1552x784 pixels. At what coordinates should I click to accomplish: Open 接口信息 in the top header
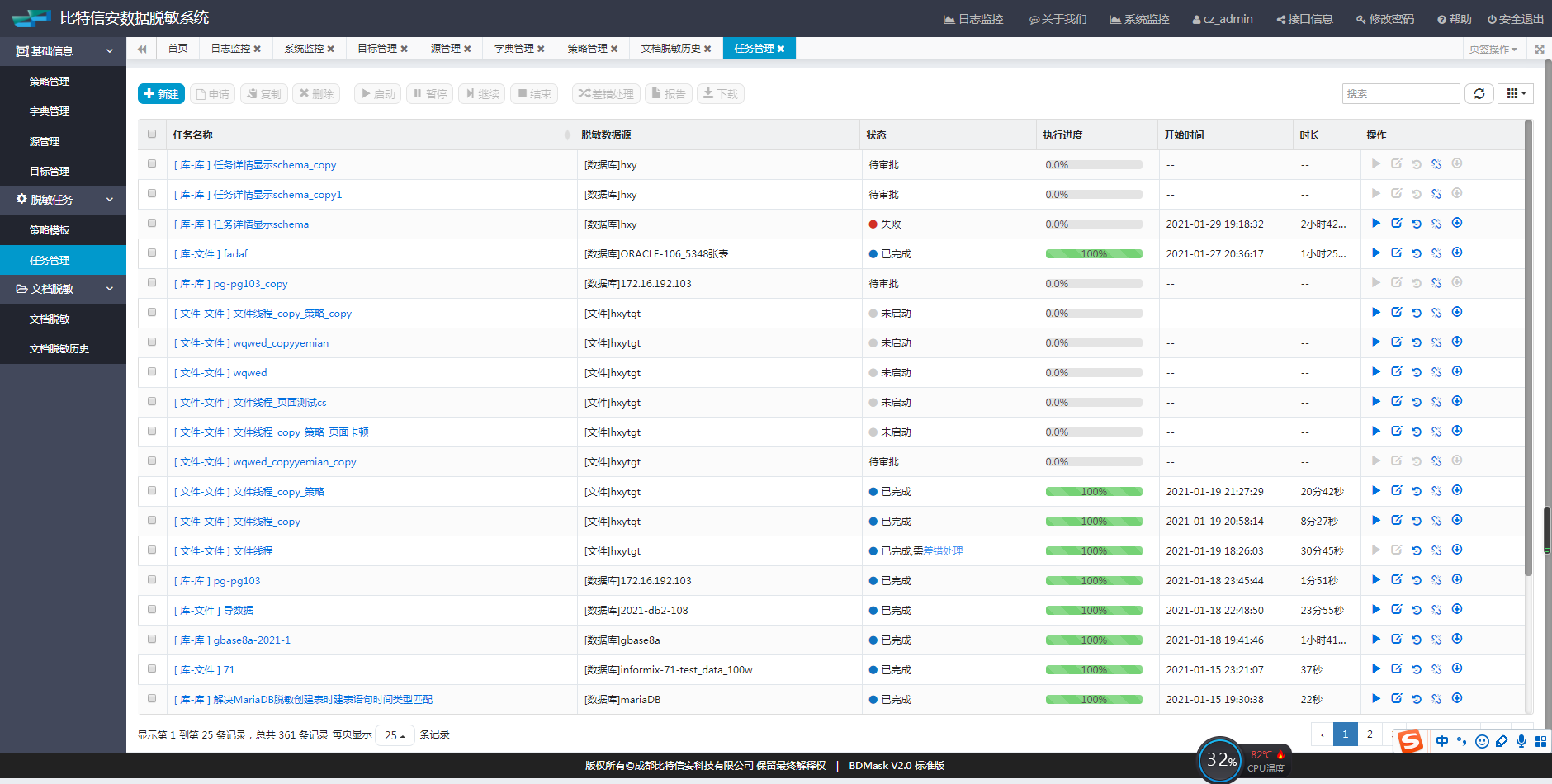(x=1304, y=19)
